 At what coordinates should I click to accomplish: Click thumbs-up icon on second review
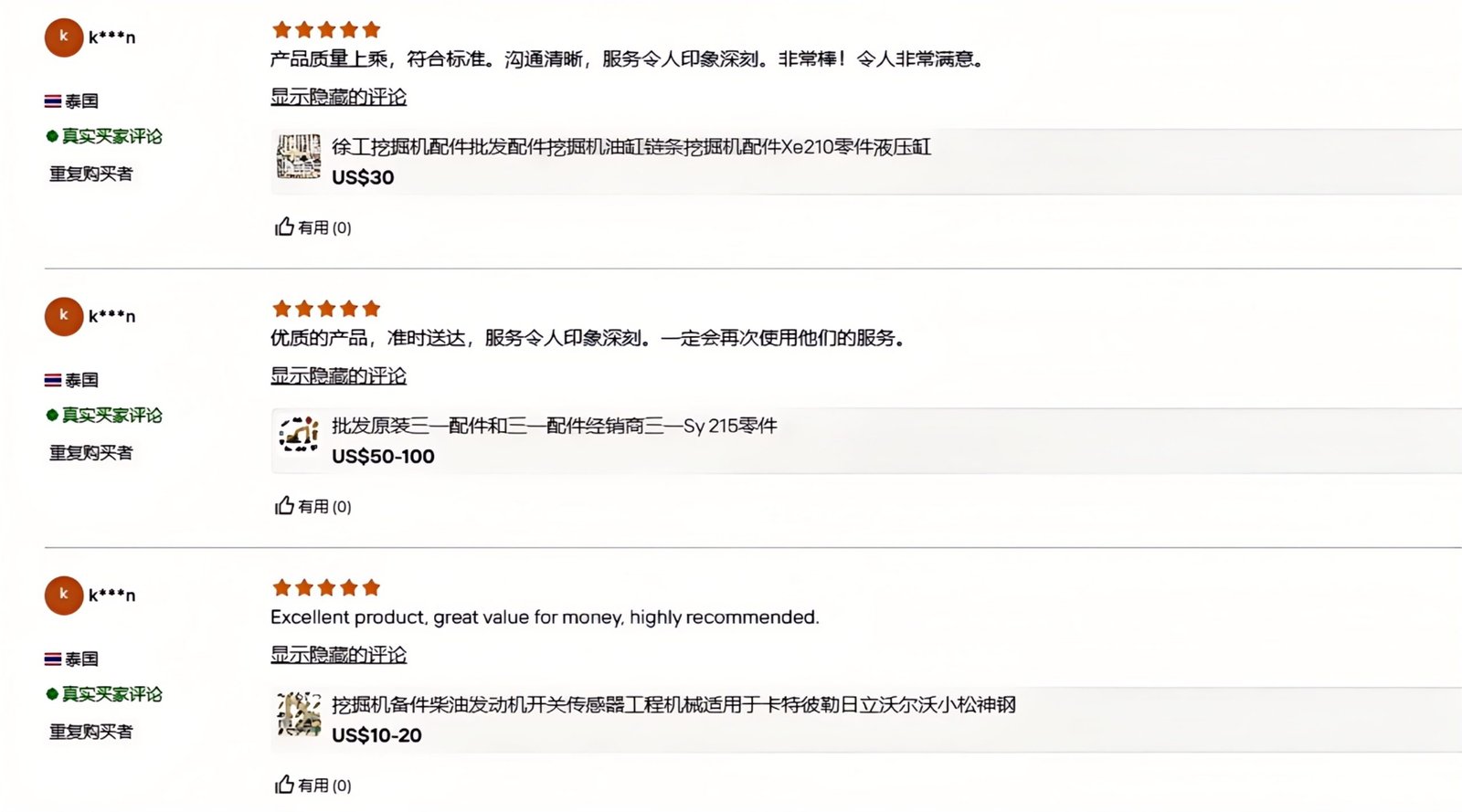(284, 505)
